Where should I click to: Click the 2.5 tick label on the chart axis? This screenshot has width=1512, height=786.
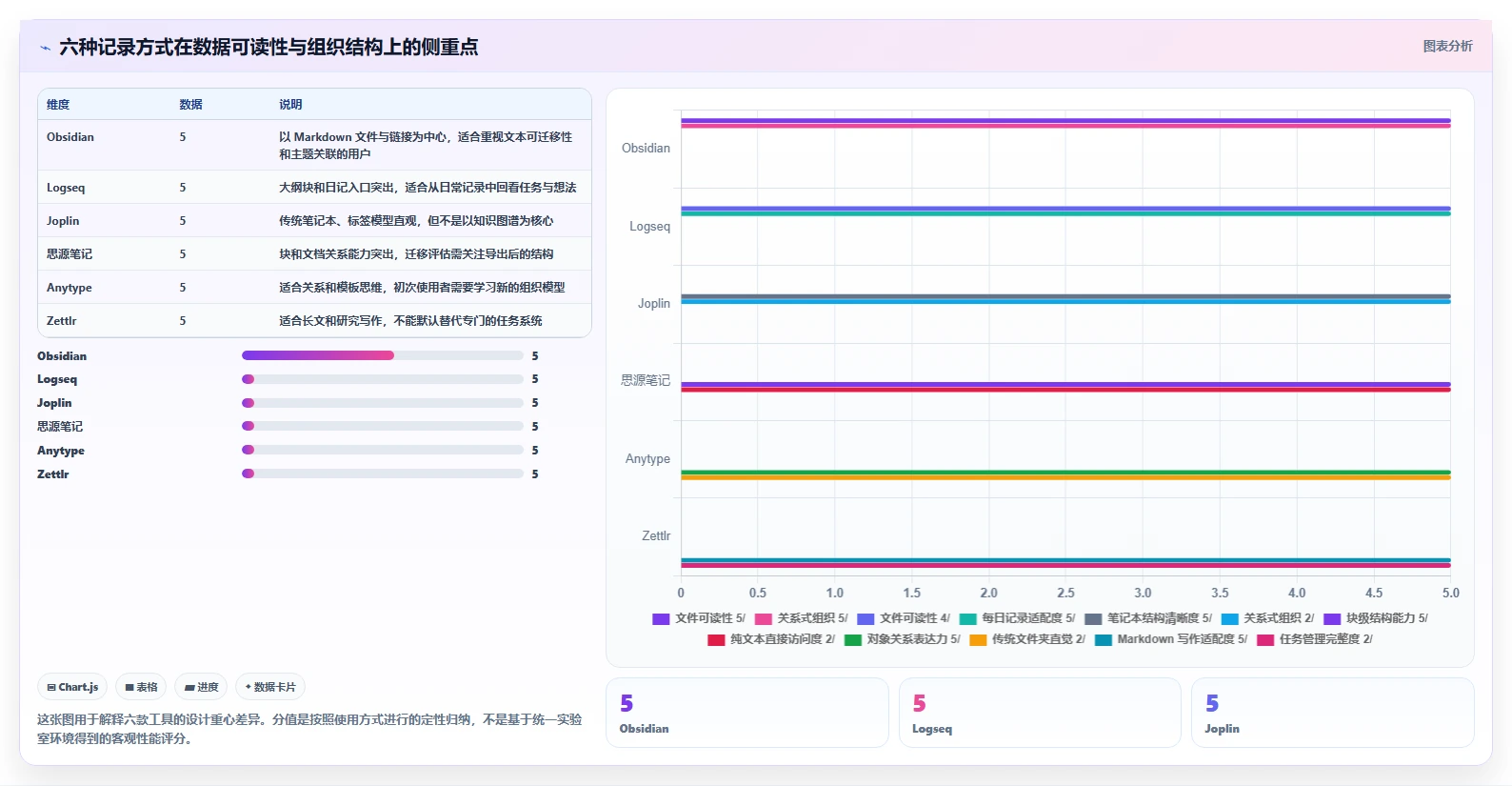1065,593
